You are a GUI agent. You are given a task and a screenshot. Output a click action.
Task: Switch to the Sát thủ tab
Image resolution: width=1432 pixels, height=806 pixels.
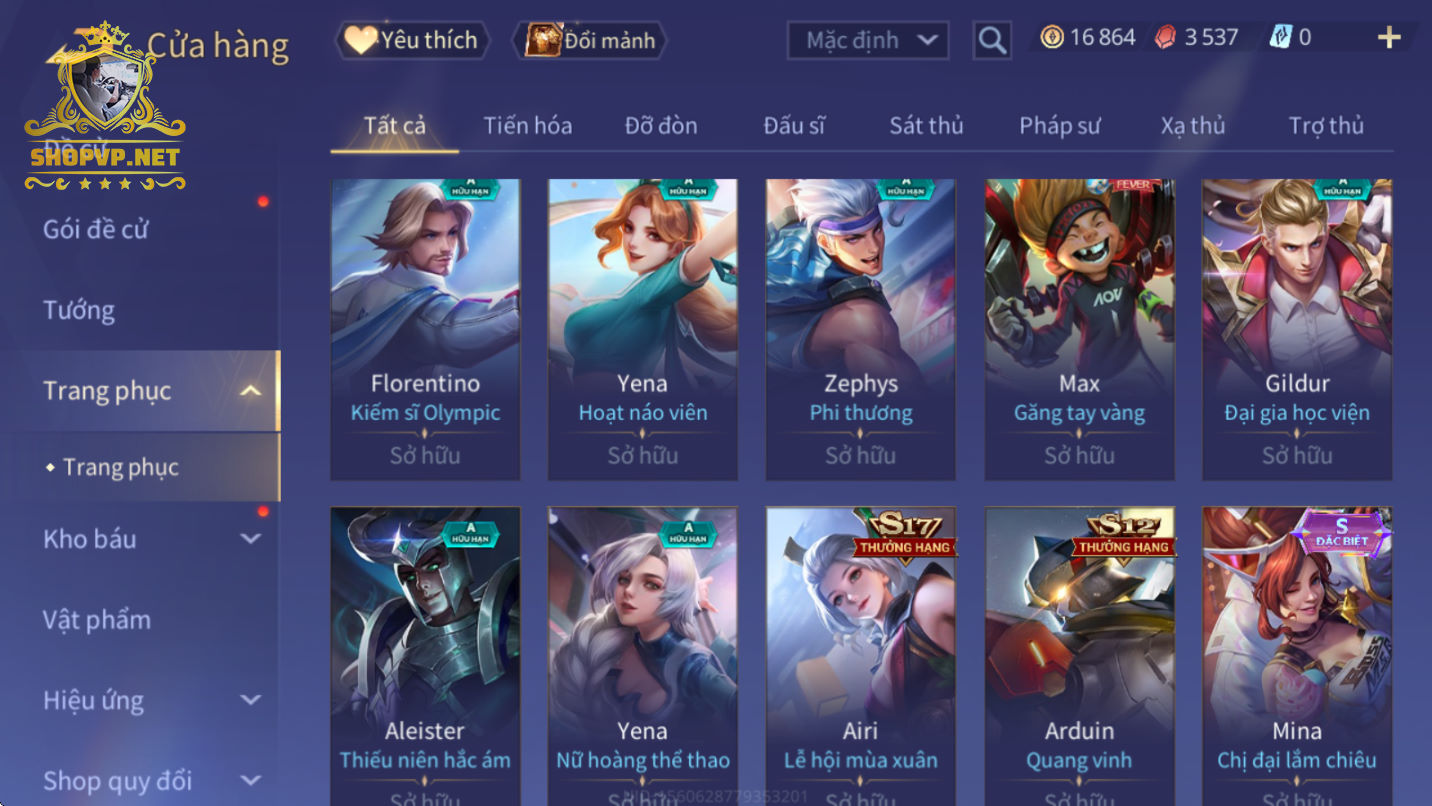[x=926, y=126]
